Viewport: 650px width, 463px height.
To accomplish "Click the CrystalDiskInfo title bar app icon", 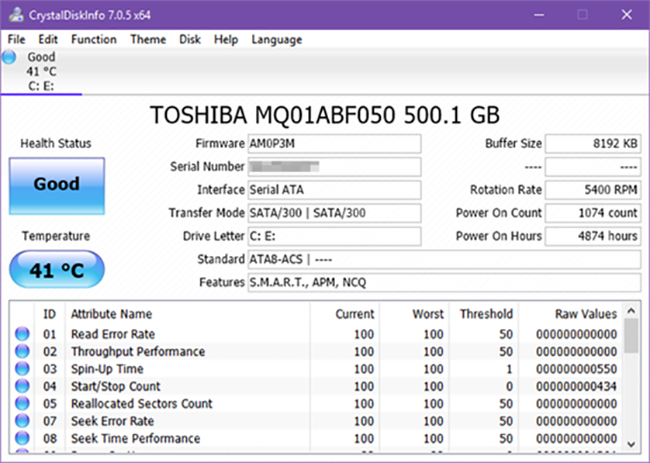I will tap(14, 14).
